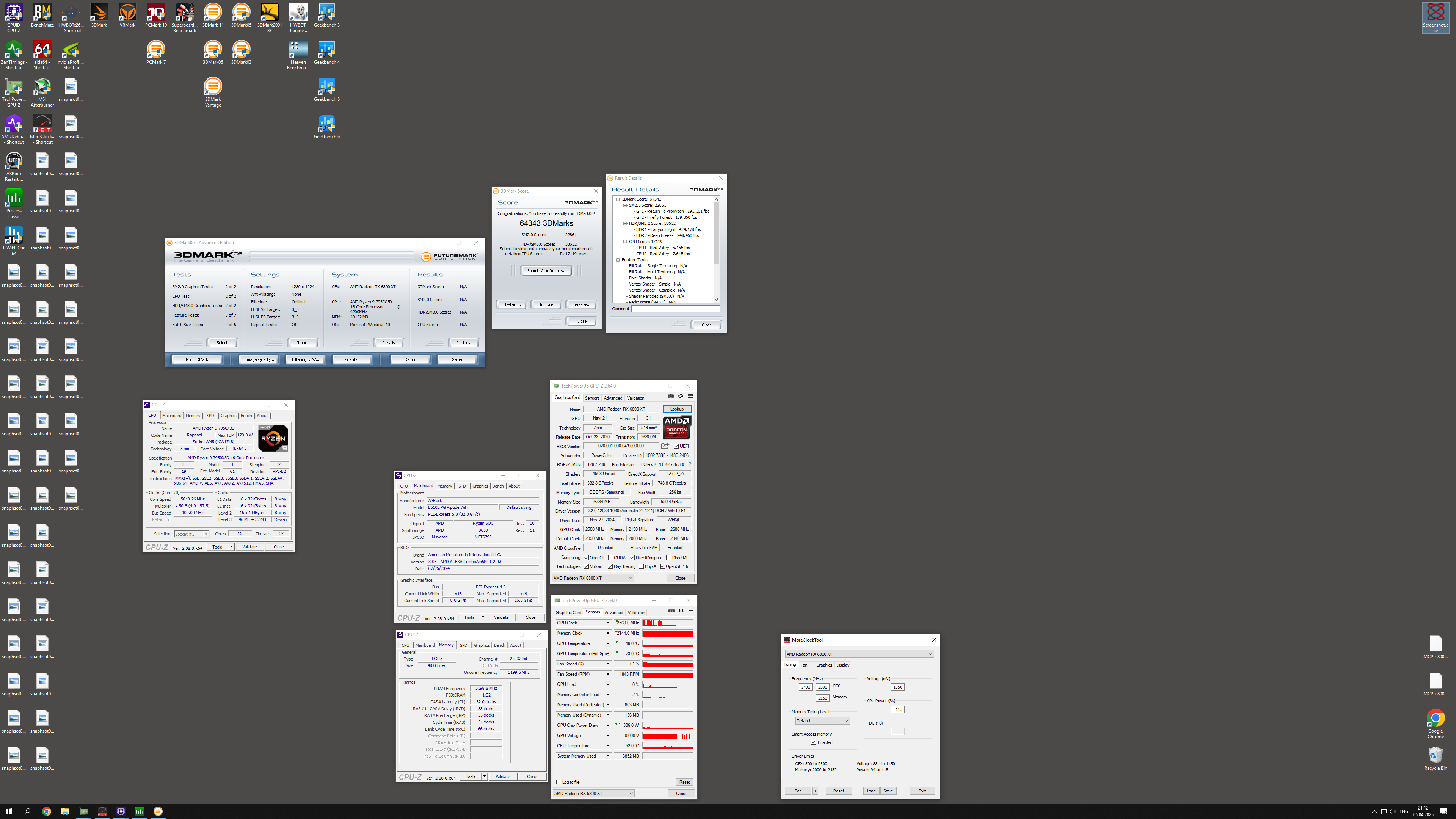Open Socket #1 selection dropdown in CPU-Z
The height and width of the screenshot is (819, 1456).
tap(191, 534)
